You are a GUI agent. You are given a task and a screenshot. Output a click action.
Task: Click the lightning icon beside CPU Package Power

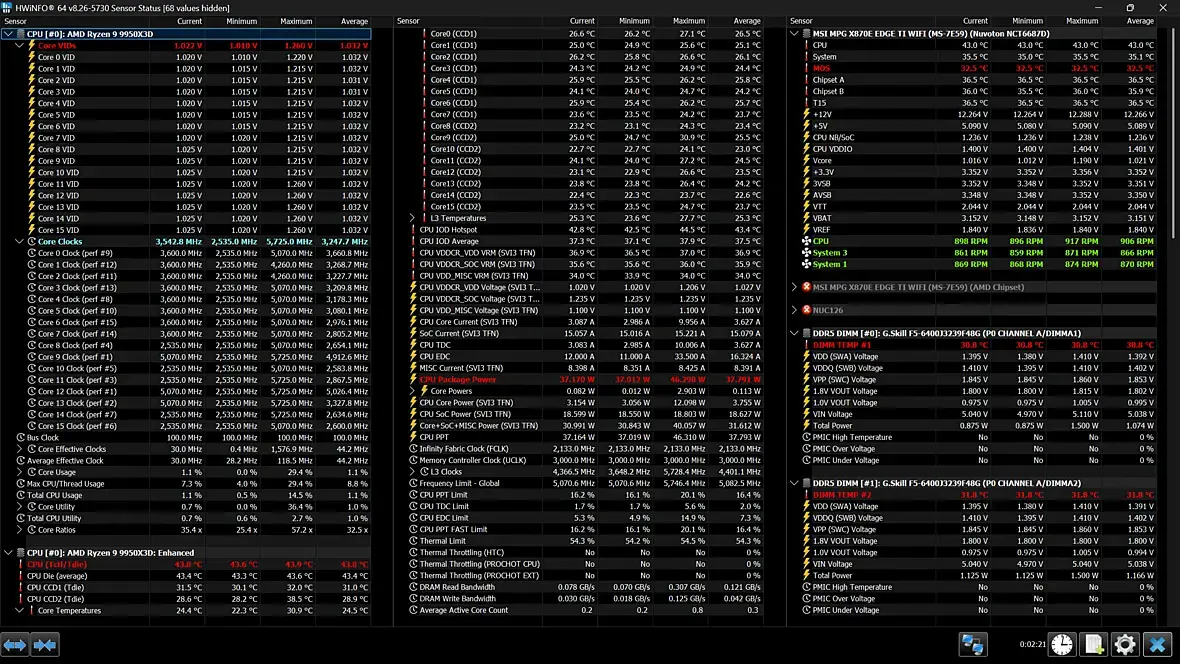pos(413,379)
